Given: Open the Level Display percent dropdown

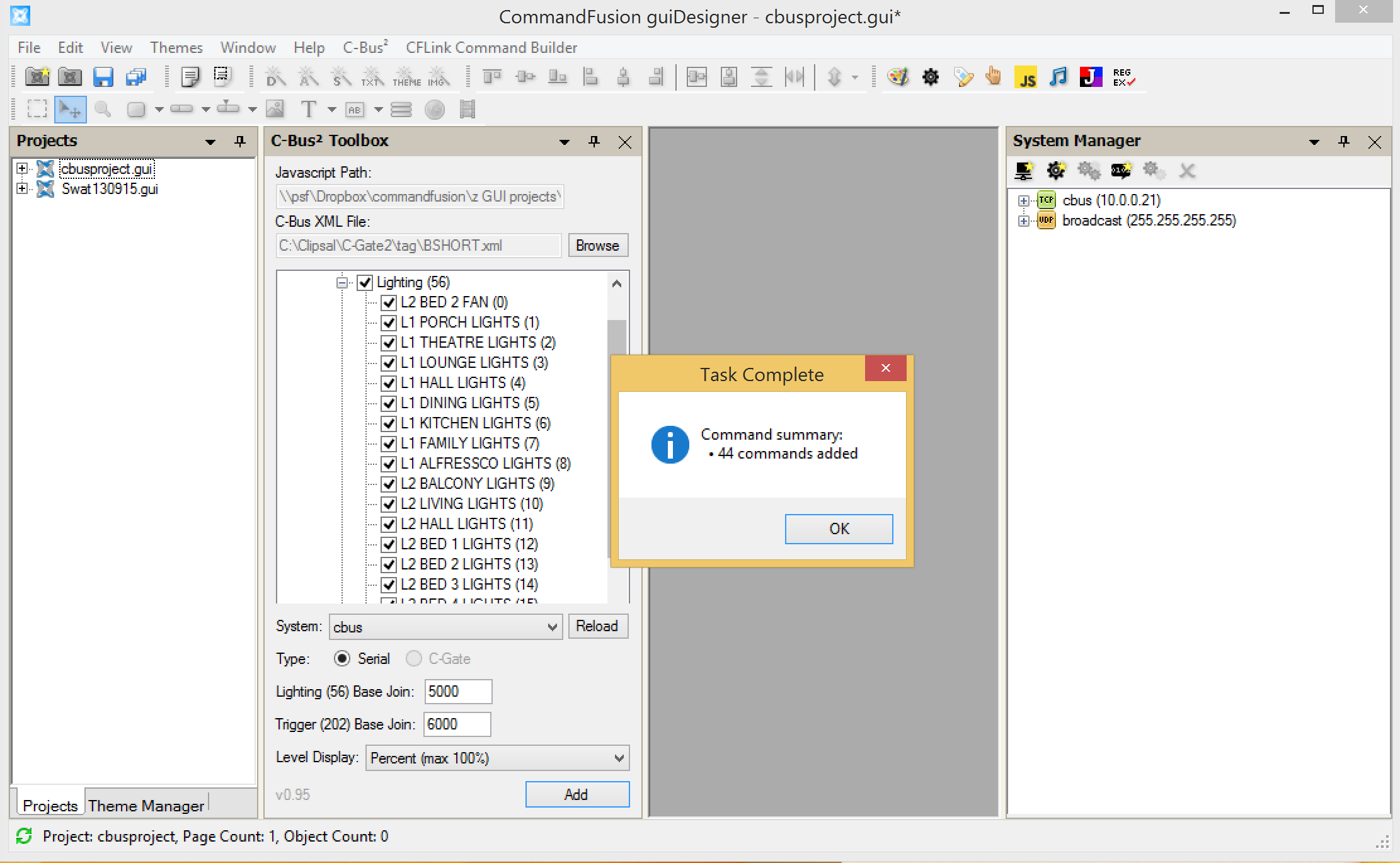Looking at the screenshot, I should click(497, 758).
